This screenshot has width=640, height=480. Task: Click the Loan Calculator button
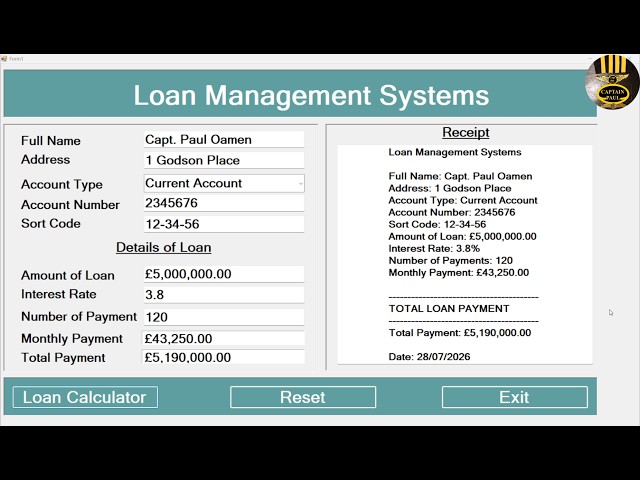[85, 397]
